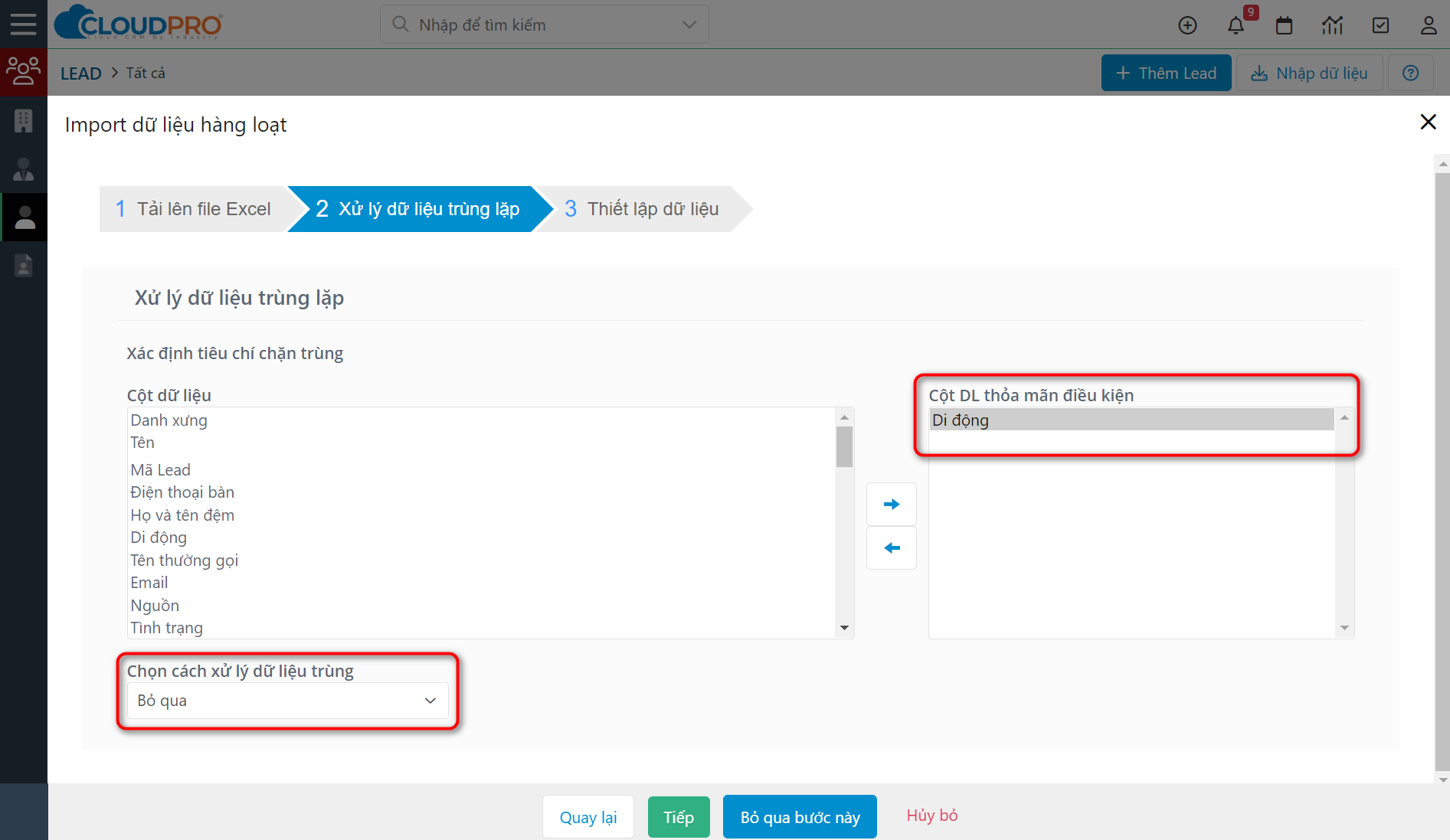Screen dimensions: 1450x840
Task: Select 'Danh xưng' in column list
Action: click(482, 420)
